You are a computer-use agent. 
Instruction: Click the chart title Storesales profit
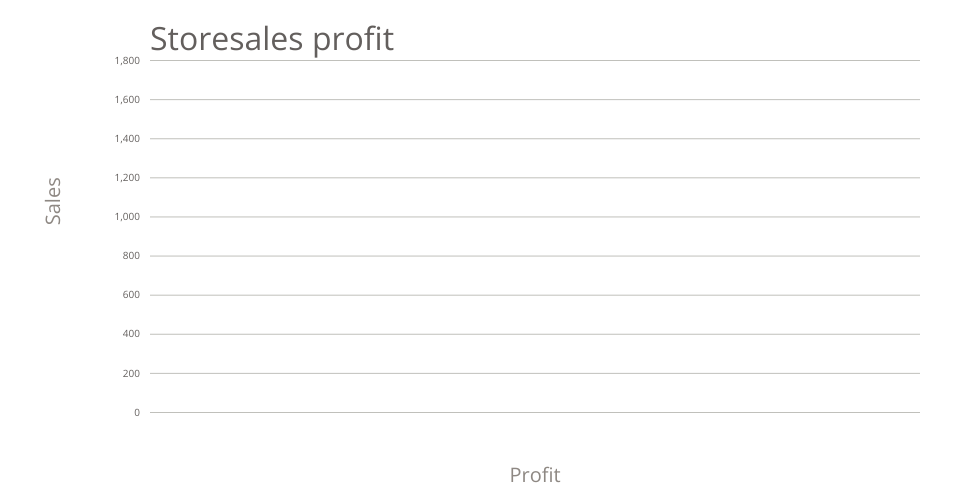pyautogui.click(x=271, y=38)
